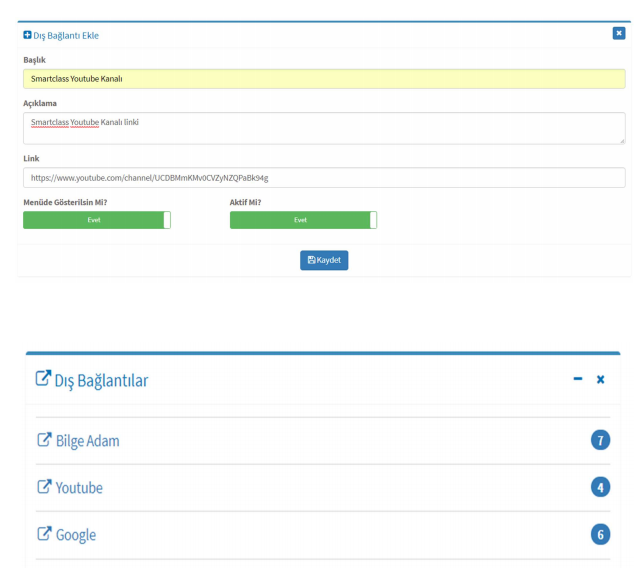Toggle the Menüde Gösterilsin Mi switch
This screenshot has width=643, height=584.
tap(97, 220)
